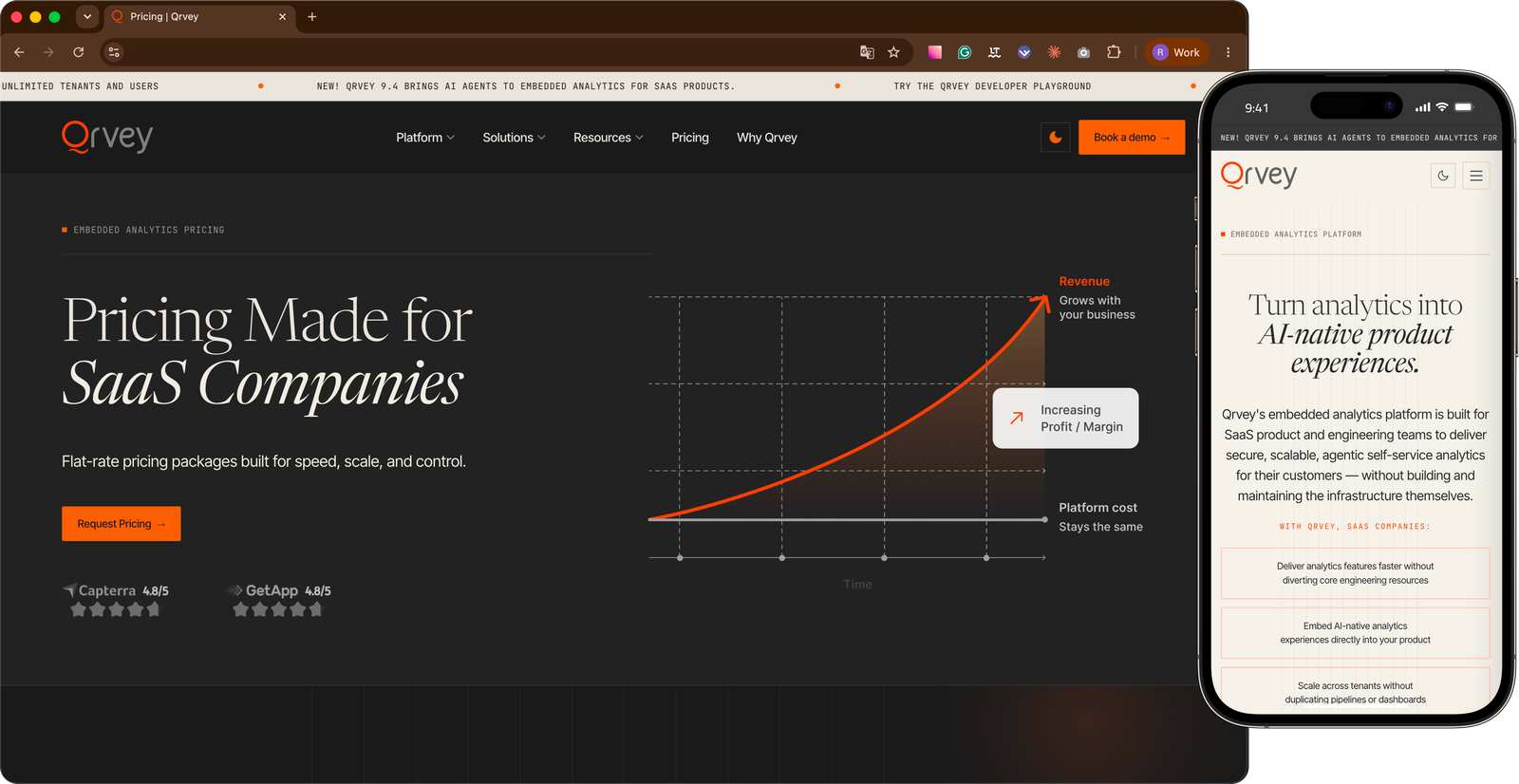Click the Platform cost chart label
The image size is (1519, 784).
(1097, 508)
